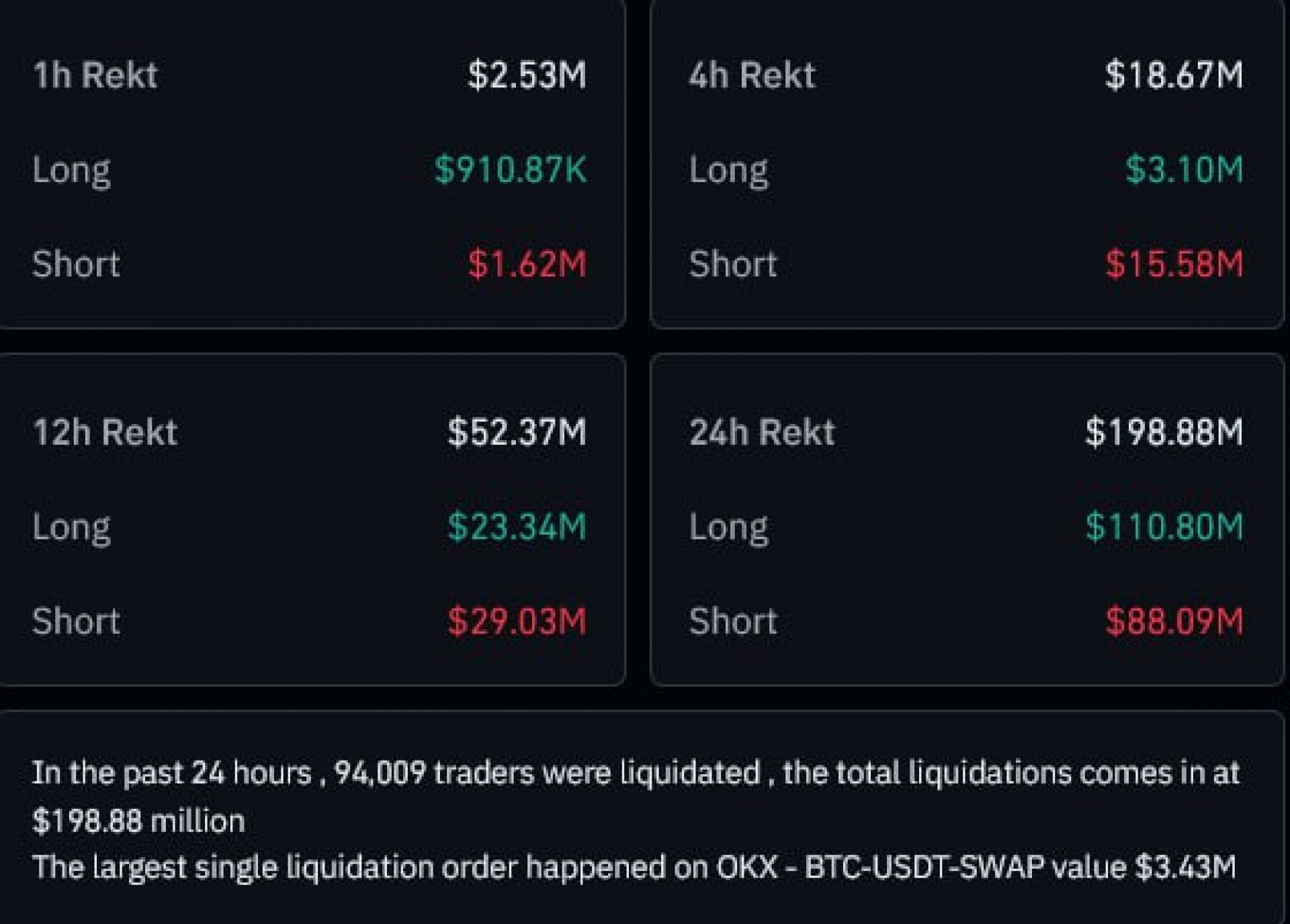Click the 12h Short value $29.03M
Viewport: 1290px width, 924px height.
[x=517, y=621]
